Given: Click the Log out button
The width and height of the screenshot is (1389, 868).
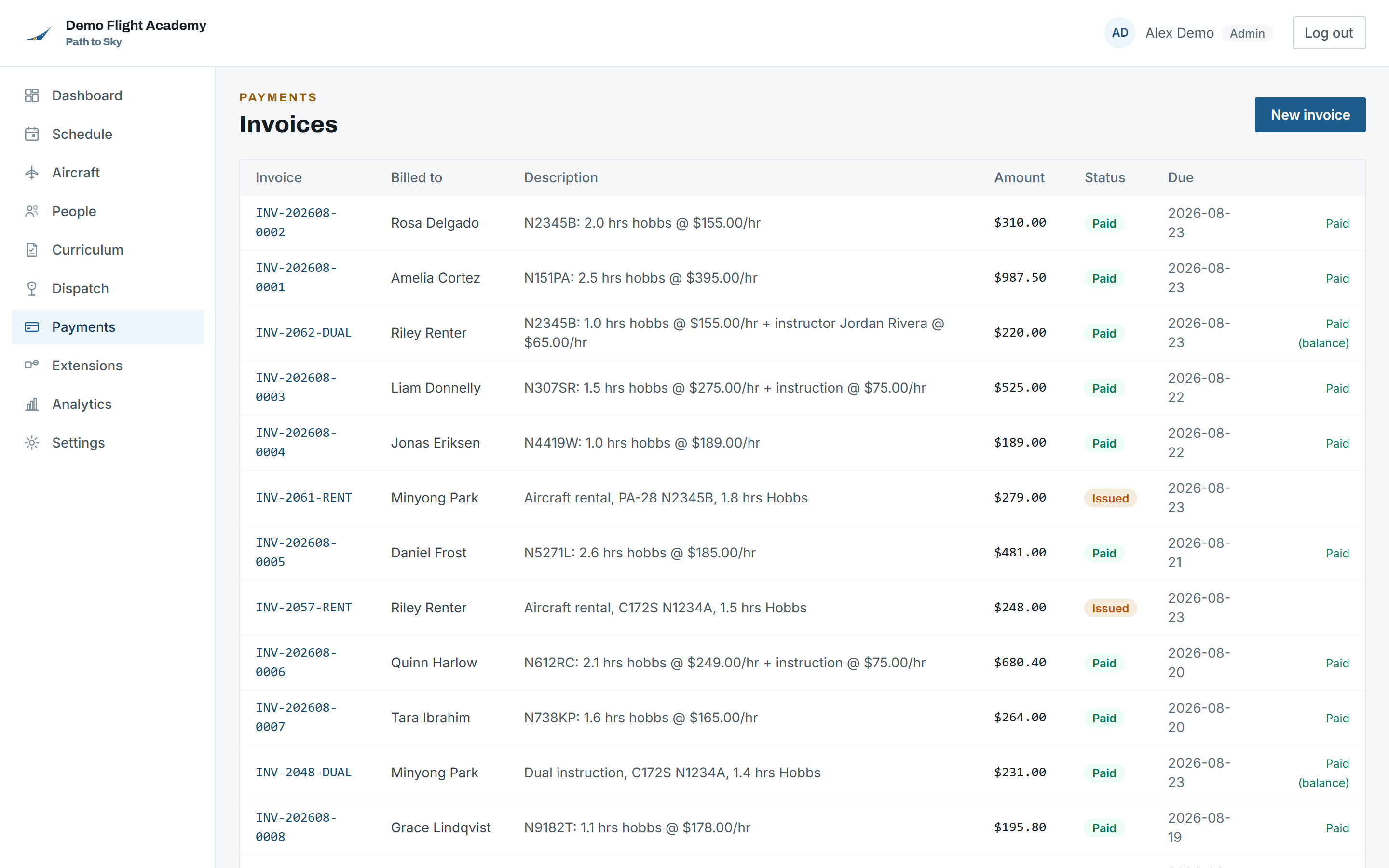Looking at the screenshot, I should 1329,33.
